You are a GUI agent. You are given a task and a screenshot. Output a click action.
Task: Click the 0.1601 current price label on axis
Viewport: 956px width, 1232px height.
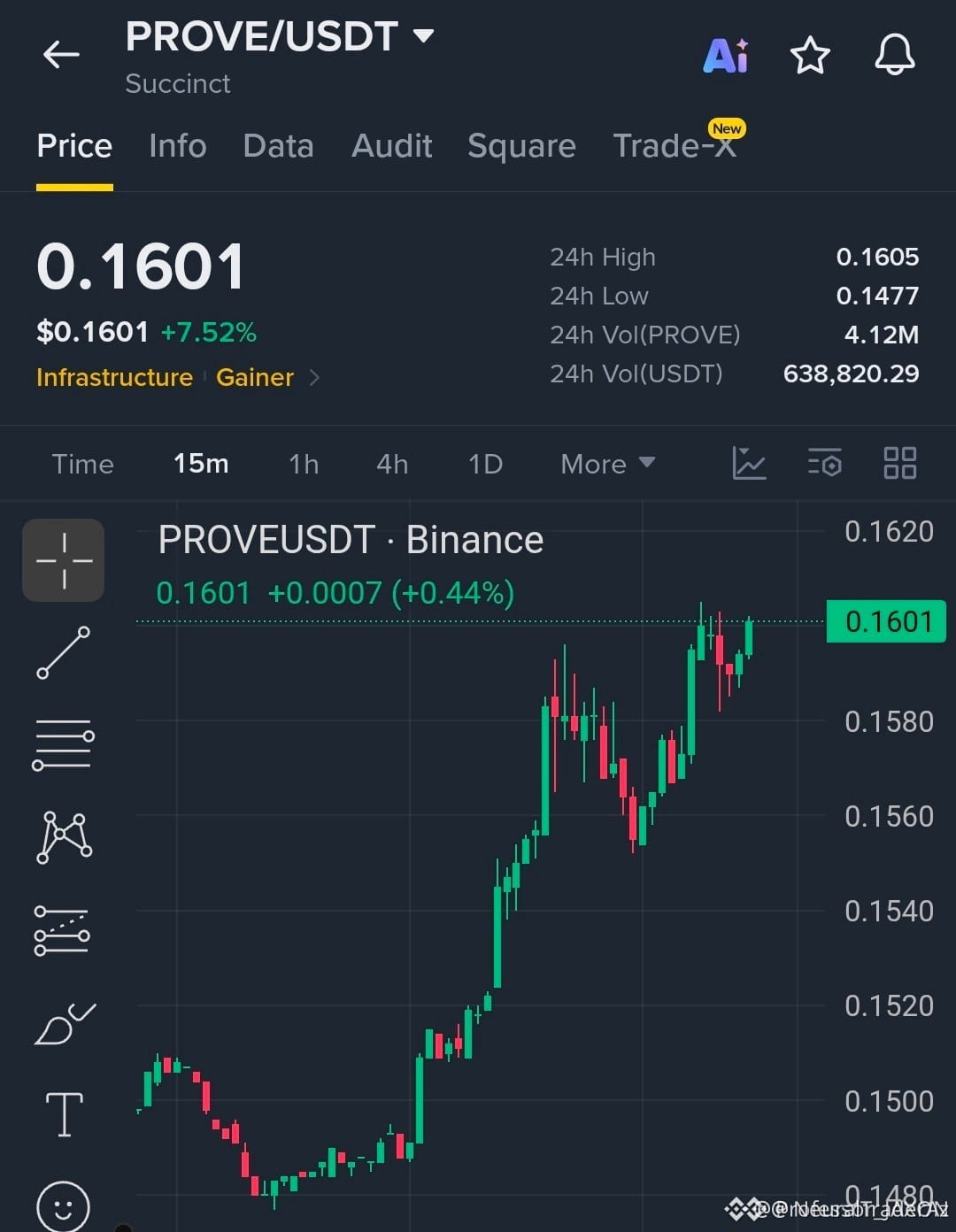click(x=886, y=621)
